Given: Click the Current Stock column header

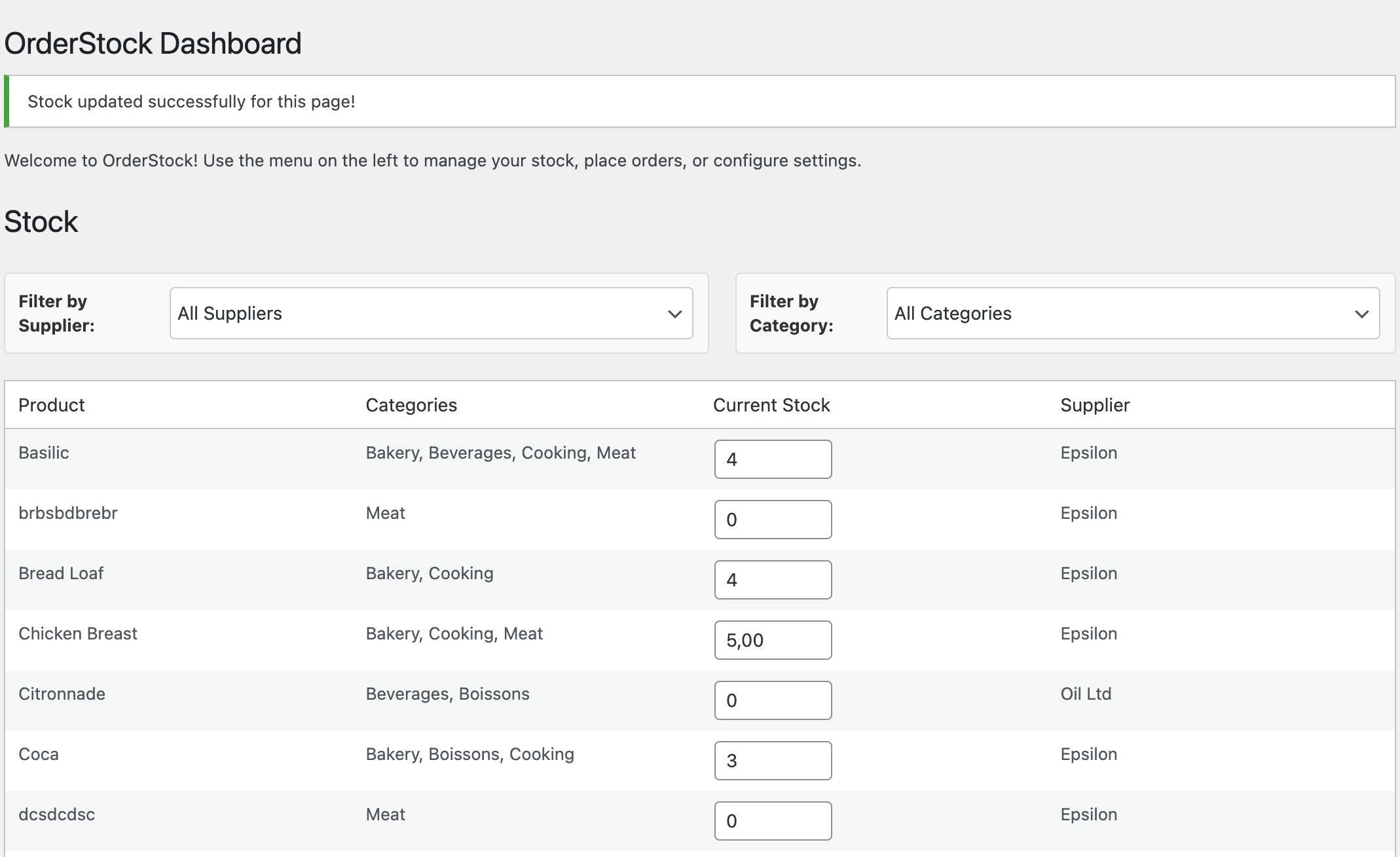Looking at the screenshot, I should pyautogui.click(x=771, y=405).
